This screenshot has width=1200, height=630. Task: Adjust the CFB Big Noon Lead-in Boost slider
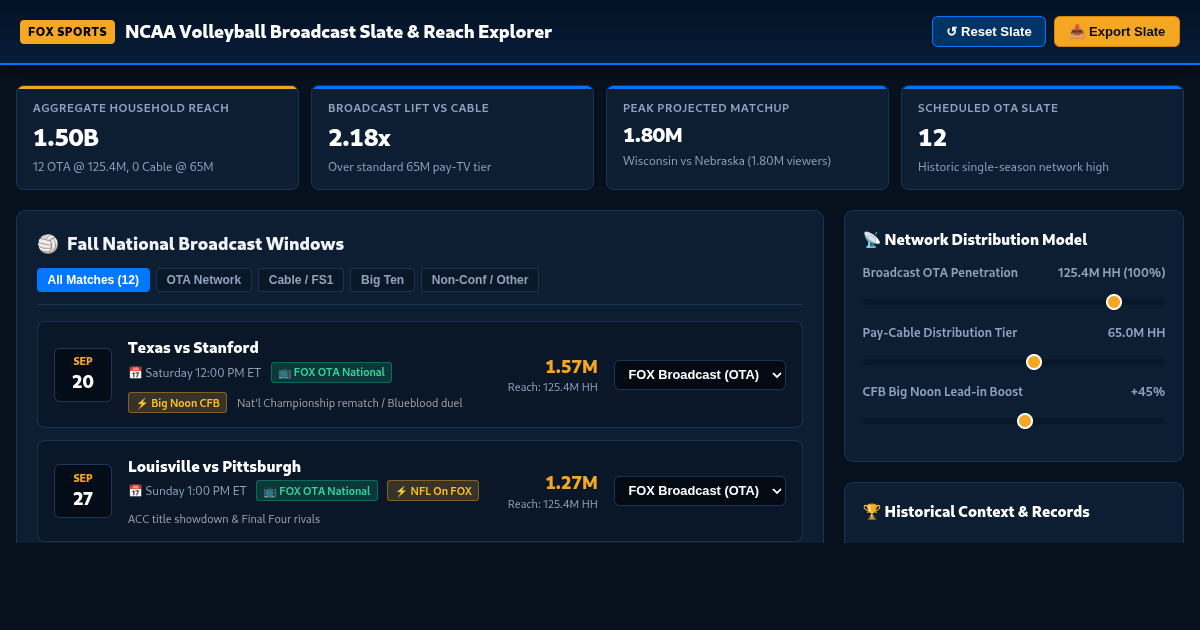click(x=1014, y=421)
